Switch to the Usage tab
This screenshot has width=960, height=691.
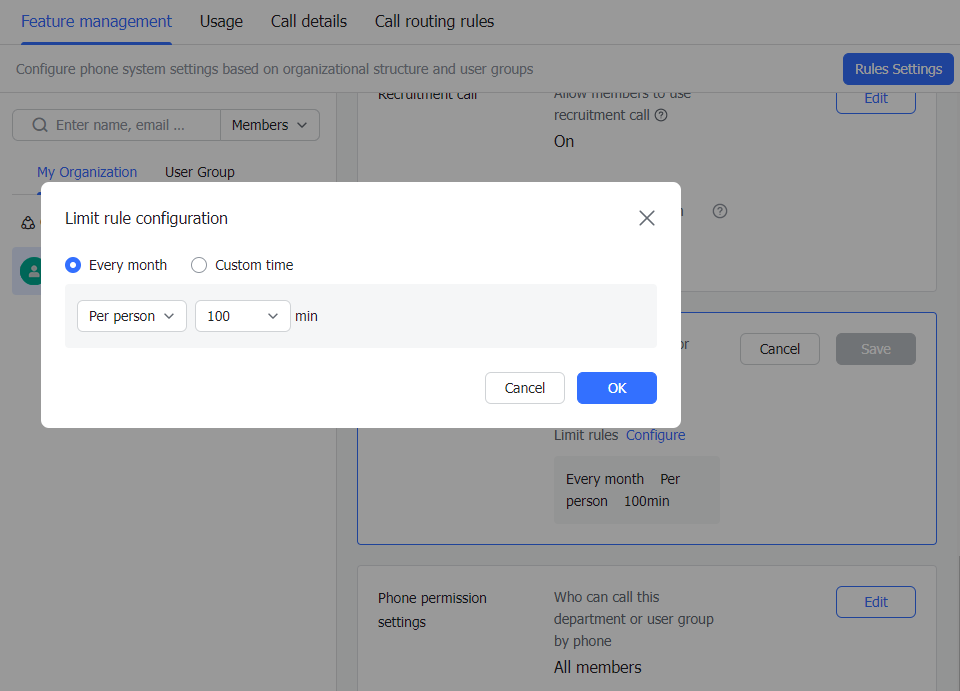(220, 21)
